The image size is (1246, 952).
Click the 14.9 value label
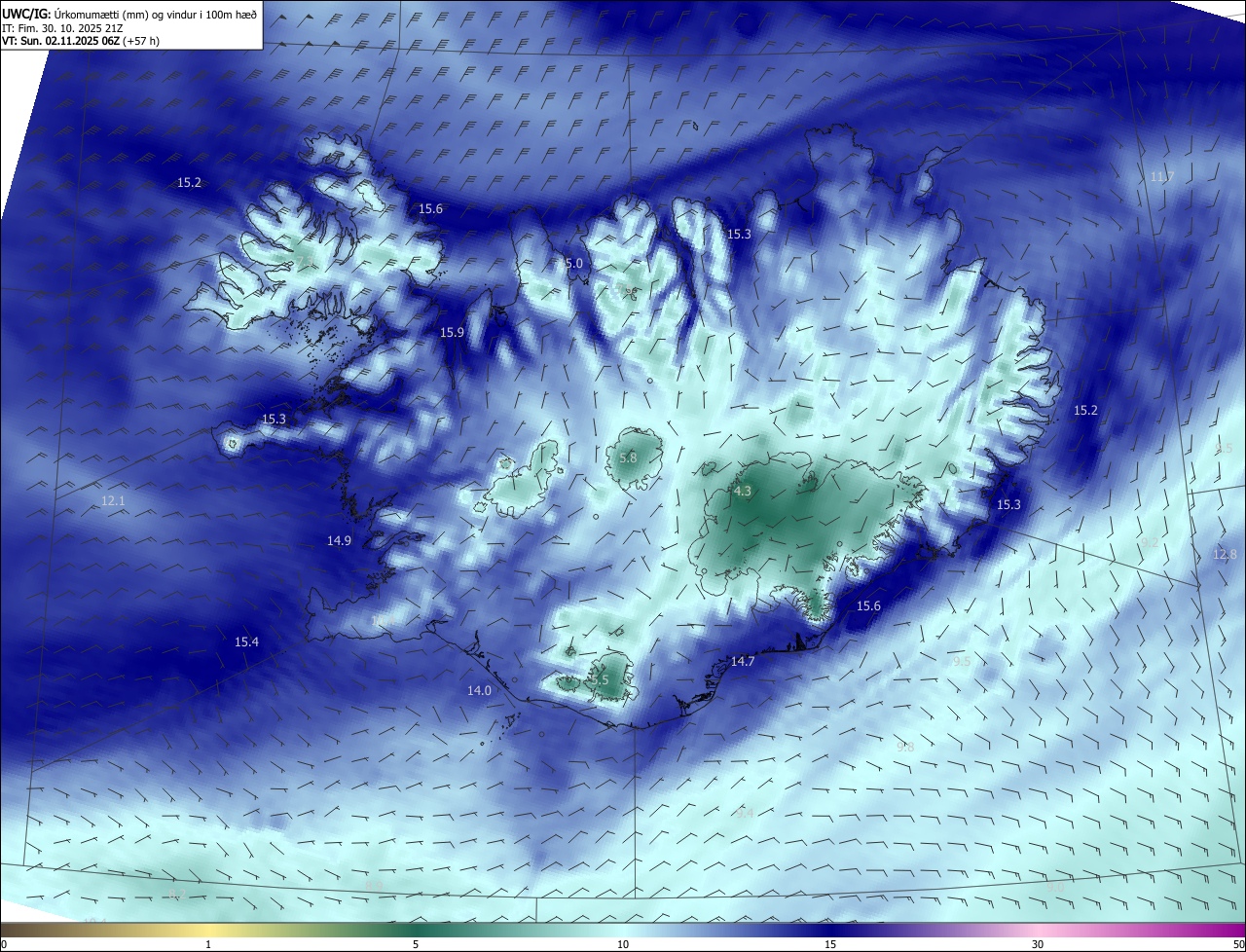pyautogui.click(x=339, y=540)
